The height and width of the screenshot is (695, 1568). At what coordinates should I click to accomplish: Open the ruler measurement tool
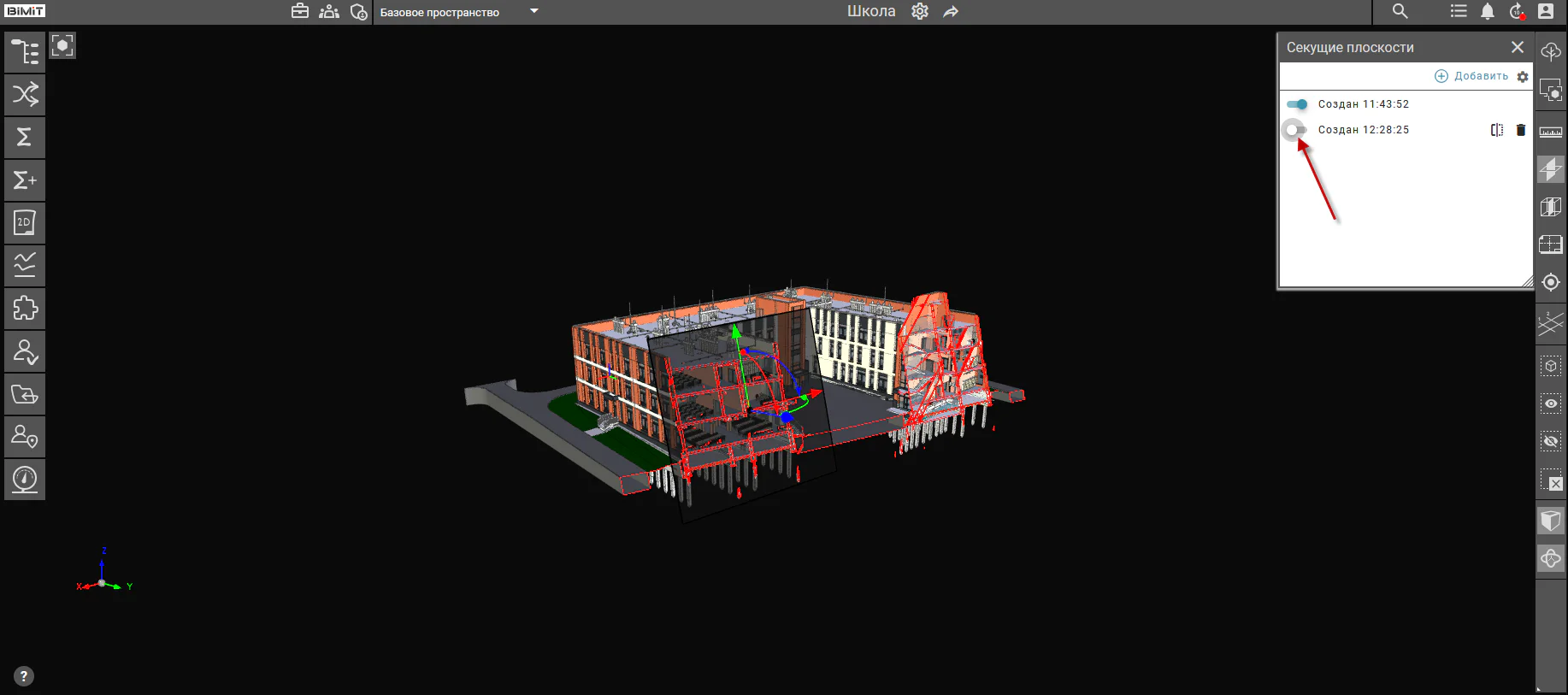(1551, 132)
